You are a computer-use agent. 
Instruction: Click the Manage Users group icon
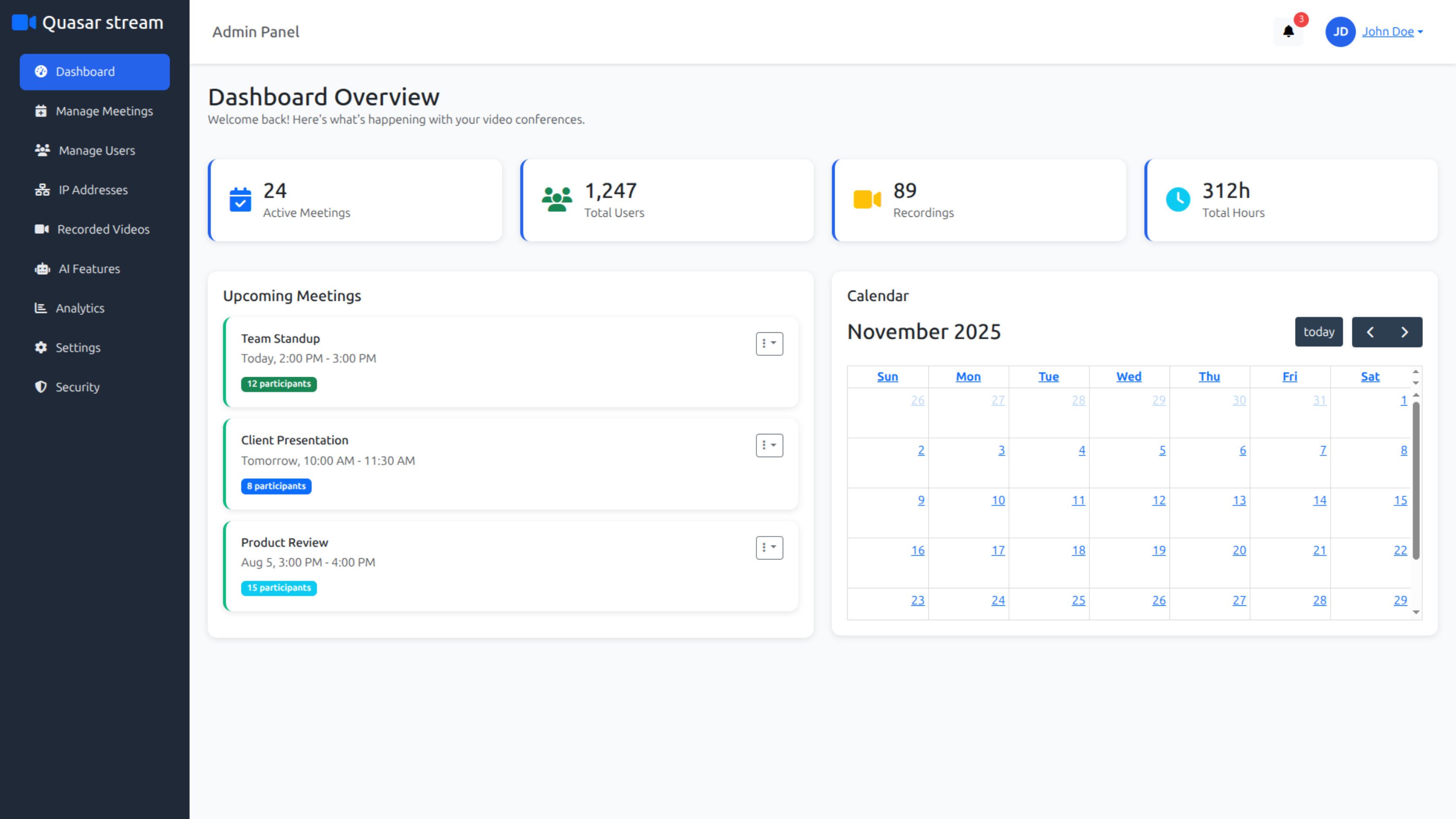tap(42, 150)
